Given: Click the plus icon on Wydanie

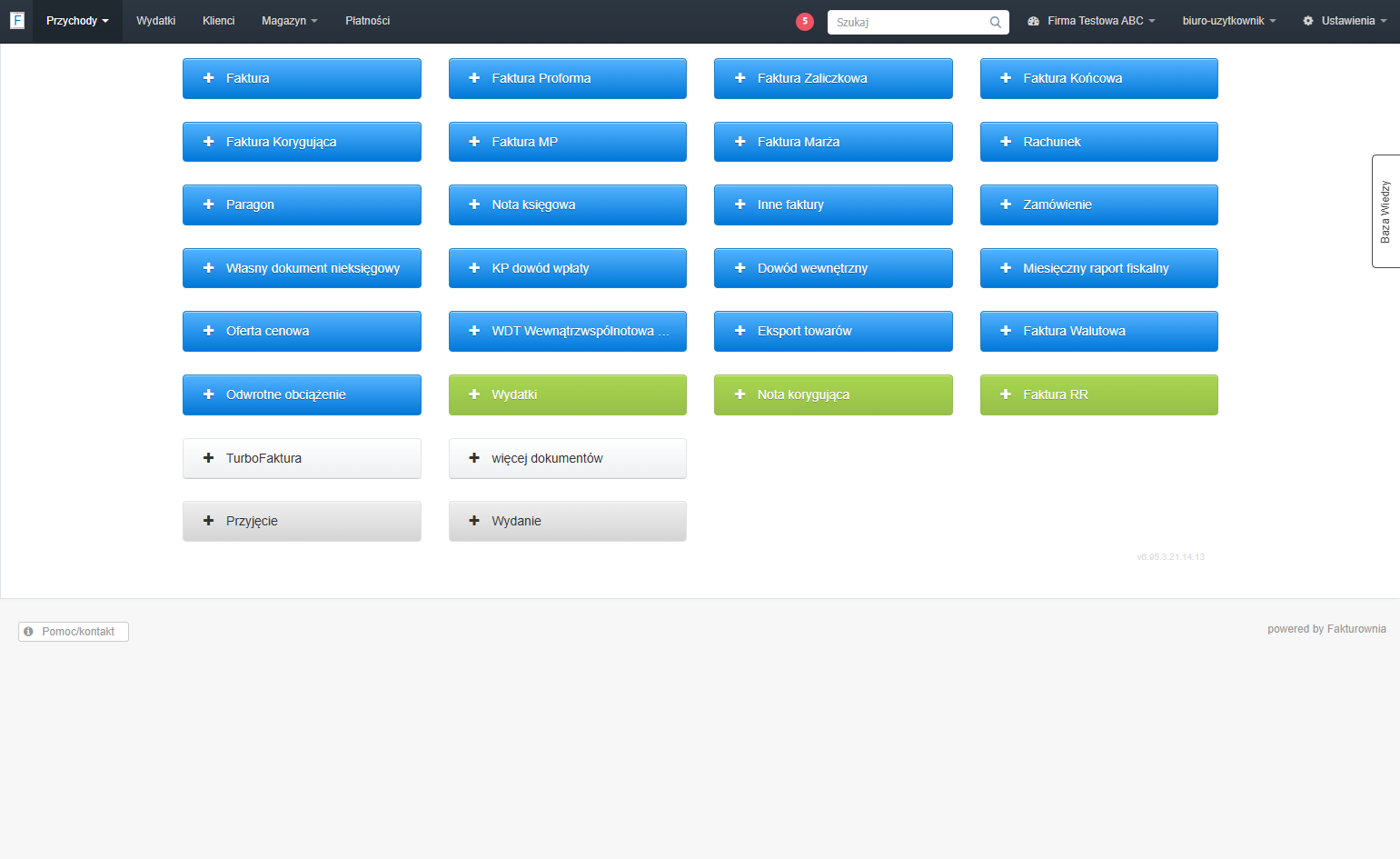Looking at the screenshot, I should (474, 521).
